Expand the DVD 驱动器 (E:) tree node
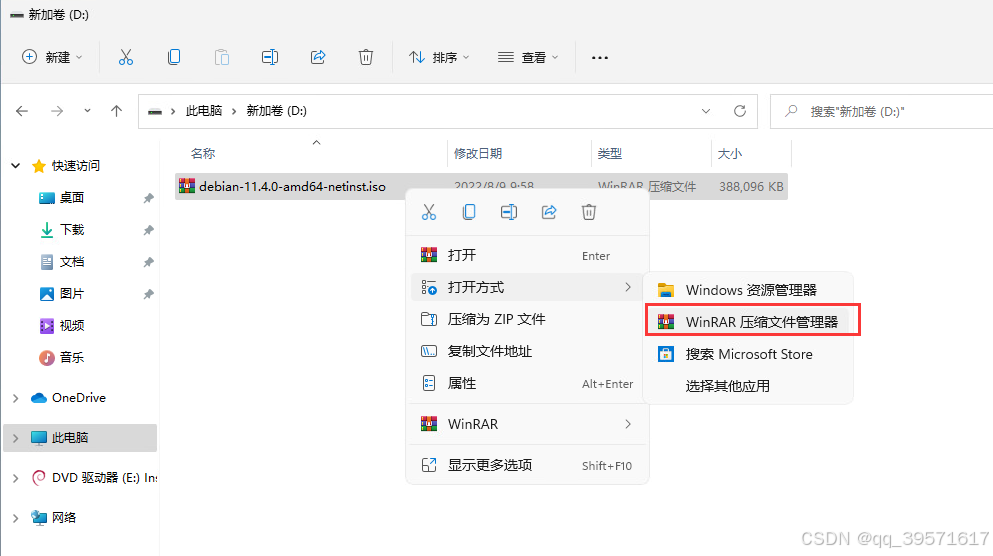This screenshot has height=556, width=993. pyautogui.click(x=16, y=478)
